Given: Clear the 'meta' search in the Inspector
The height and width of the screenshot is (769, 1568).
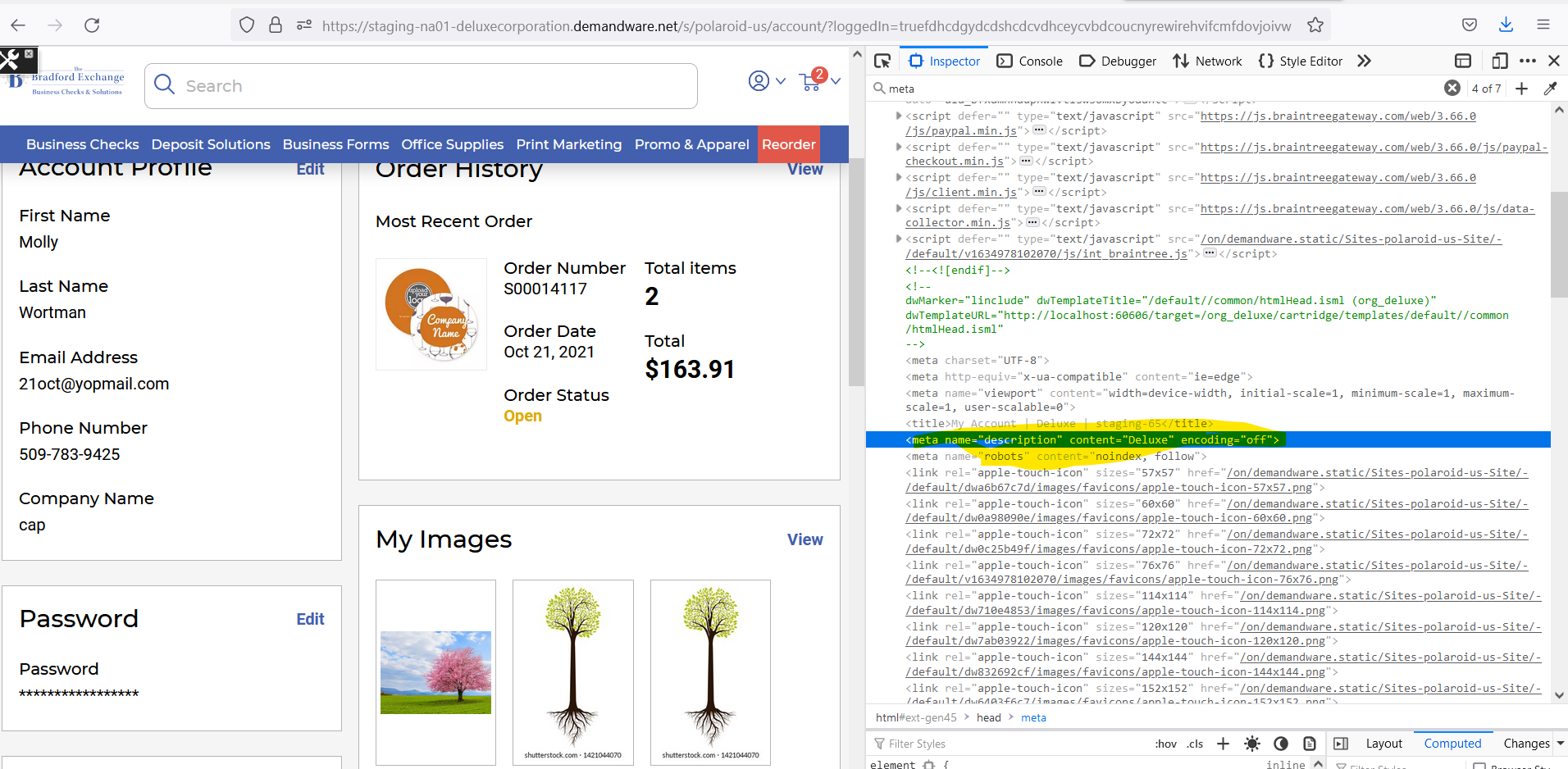Looking at the screenshot, I should click(x=1452, y=88).
